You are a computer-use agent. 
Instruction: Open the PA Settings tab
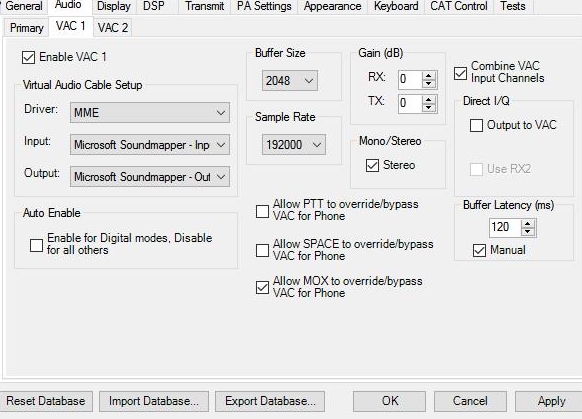click(264, 6)
